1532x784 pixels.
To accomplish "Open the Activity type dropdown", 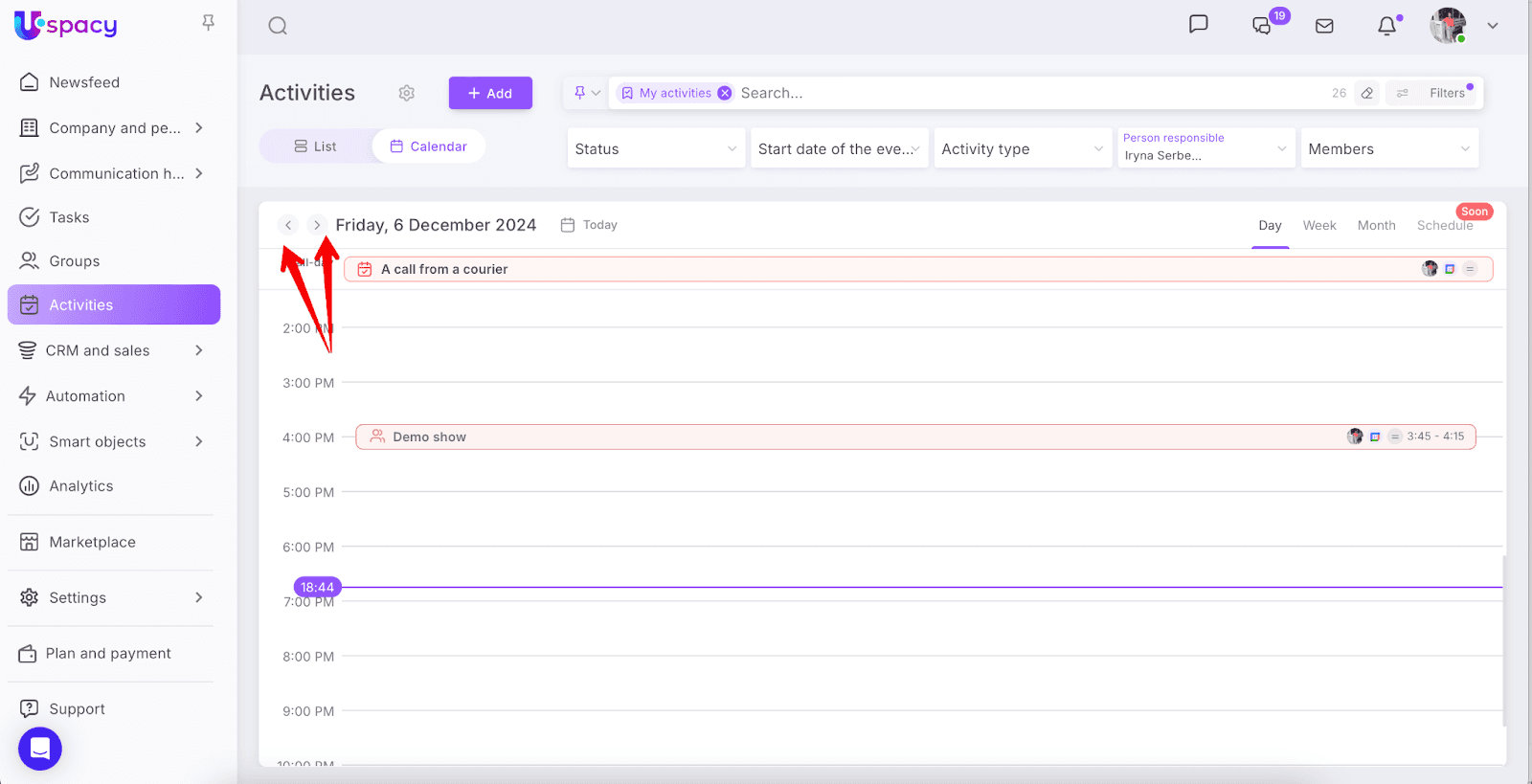I will coord(1022,148).
